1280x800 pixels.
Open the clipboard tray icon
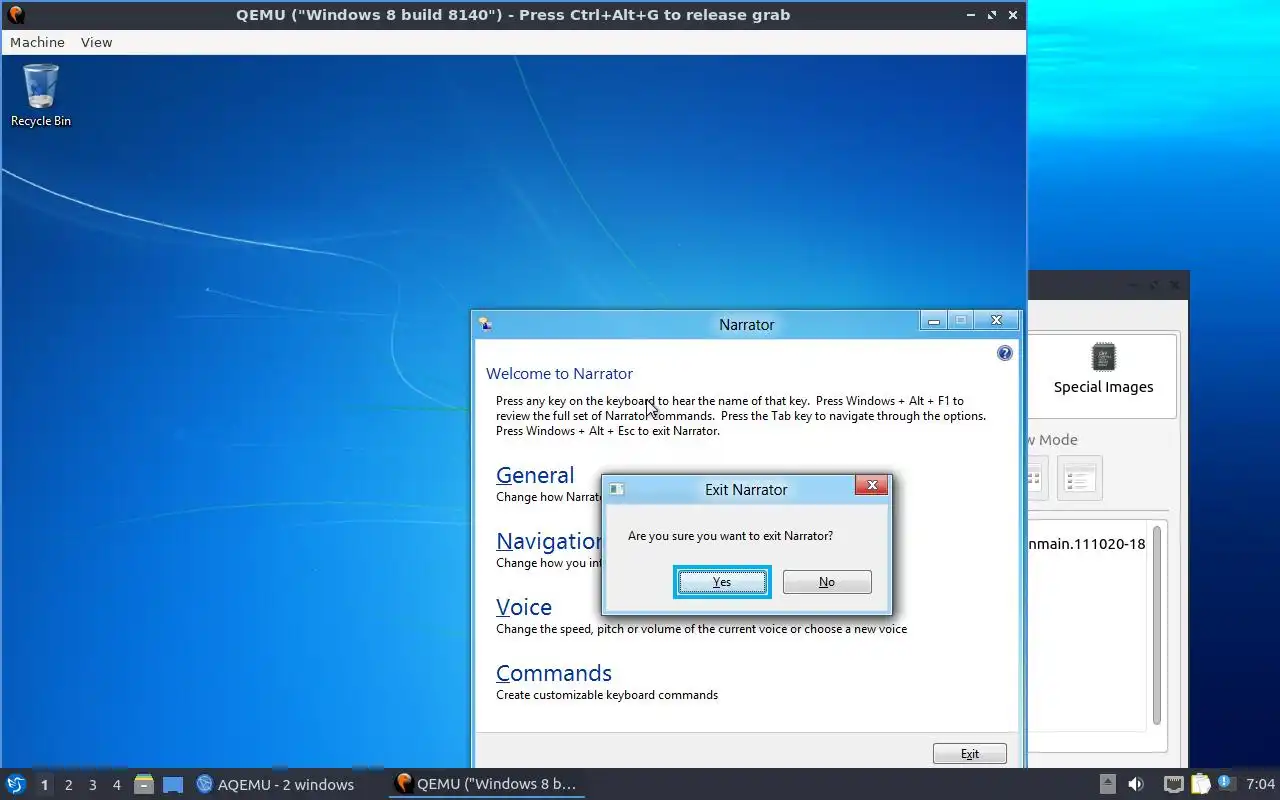point(1200,784)
